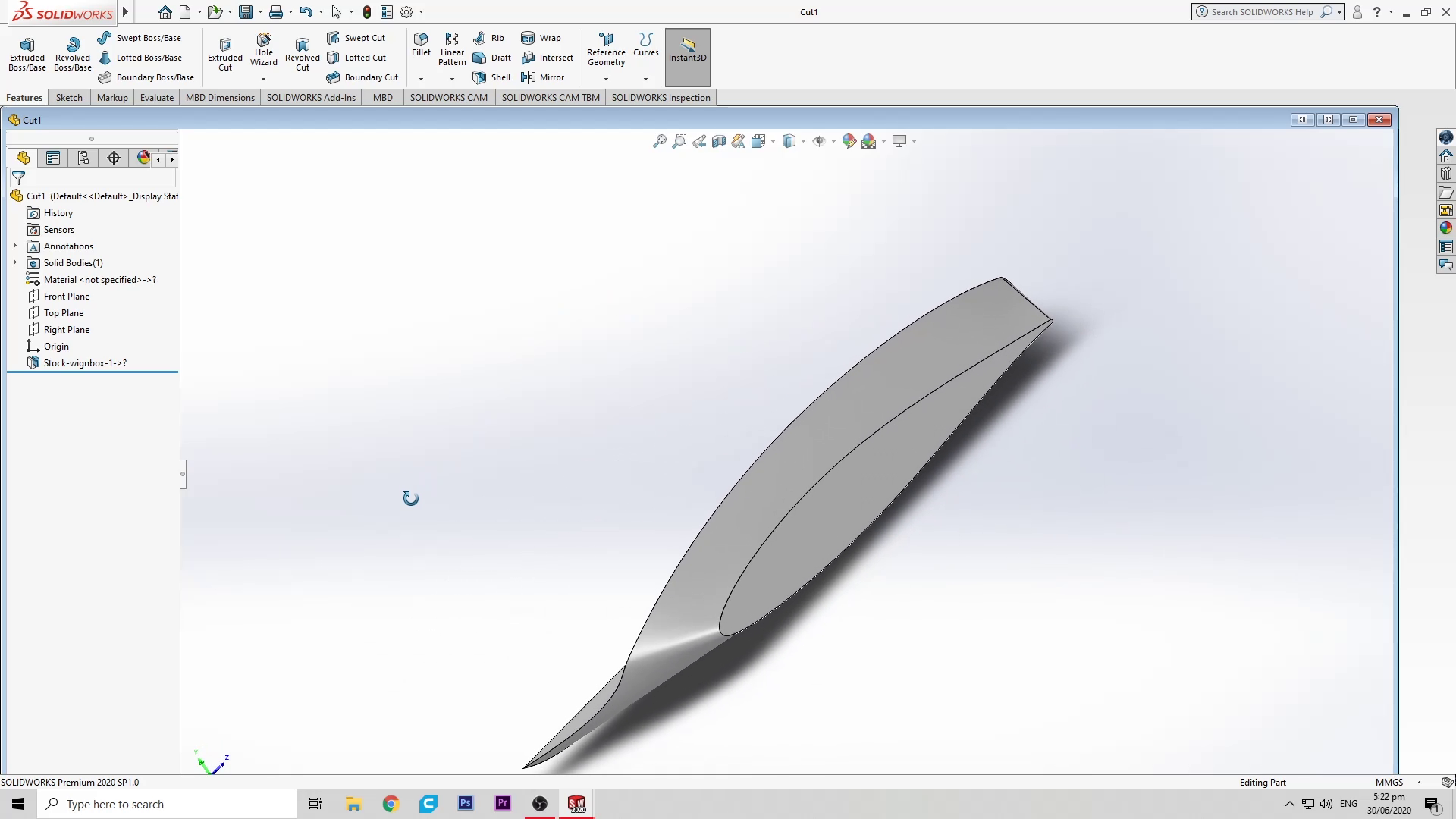
Task: Apply the Fillet tool
Action: [x=421, y=44]
